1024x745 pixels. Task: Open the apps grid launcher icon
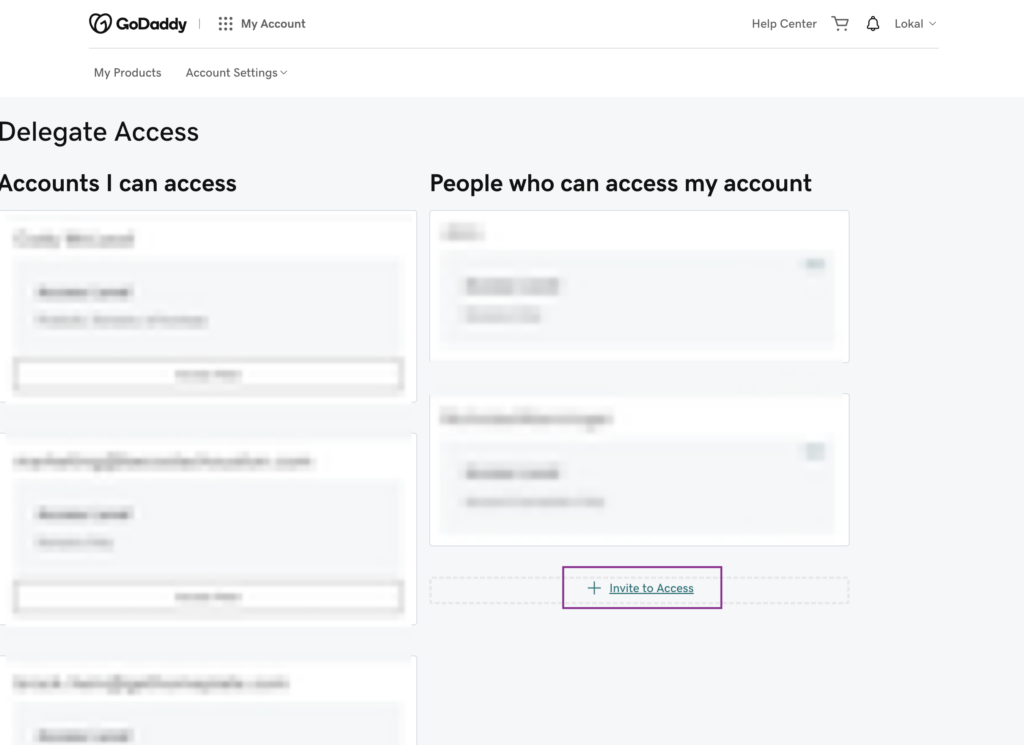coord(225,24)
